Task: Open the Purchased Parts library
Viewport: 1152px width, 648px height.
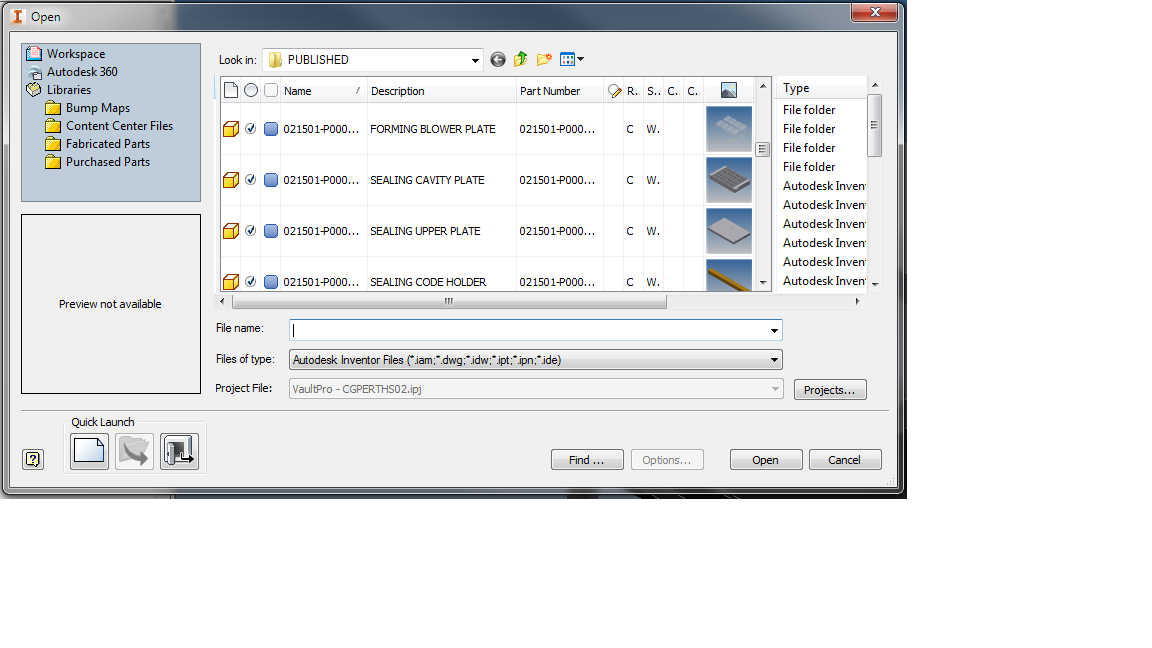Action: point(107,162)
